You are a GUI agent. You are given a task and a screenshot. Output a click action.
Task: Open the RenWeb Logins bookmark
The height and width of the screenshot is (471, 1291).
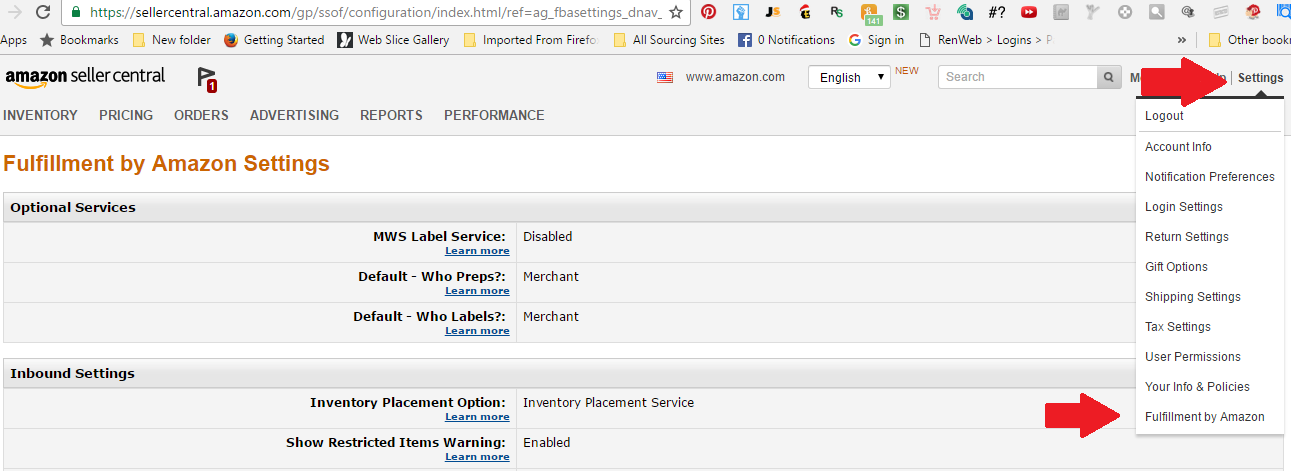pos(985,40)
